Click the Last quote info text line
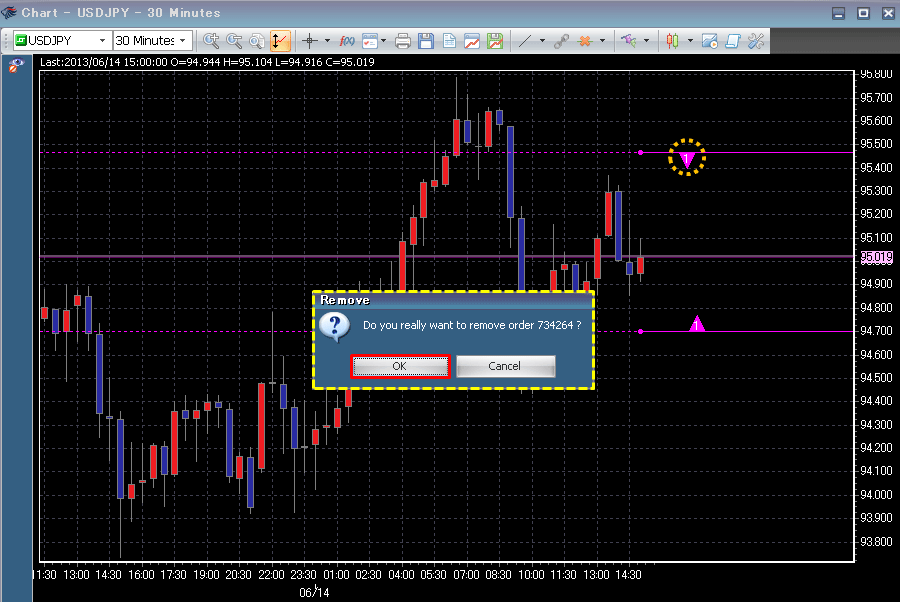Viewport: 900px width, 602px height. coord(207,62)
